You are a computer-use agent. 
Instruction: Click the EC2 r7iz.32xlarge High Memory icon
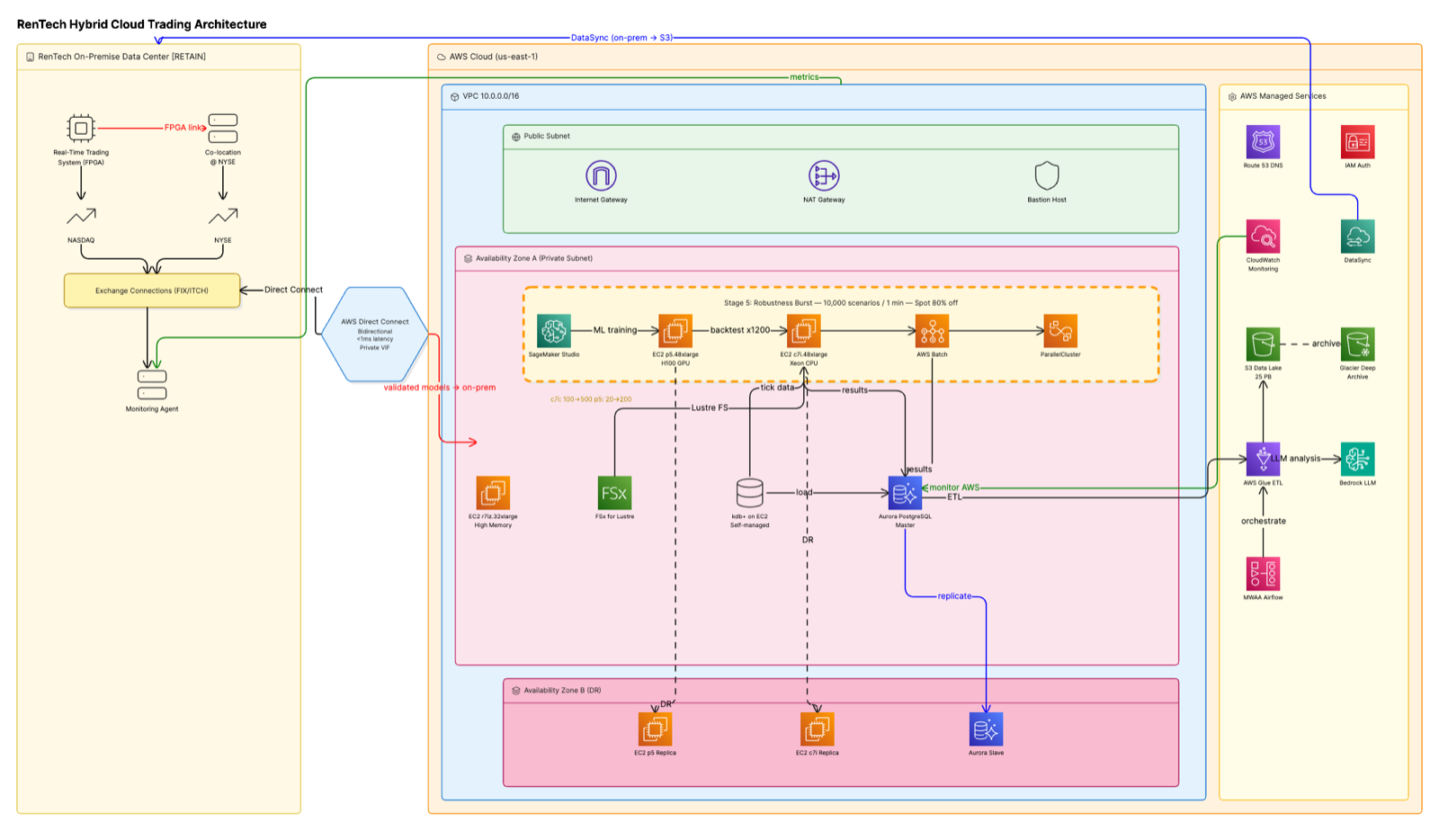[493, 493]
